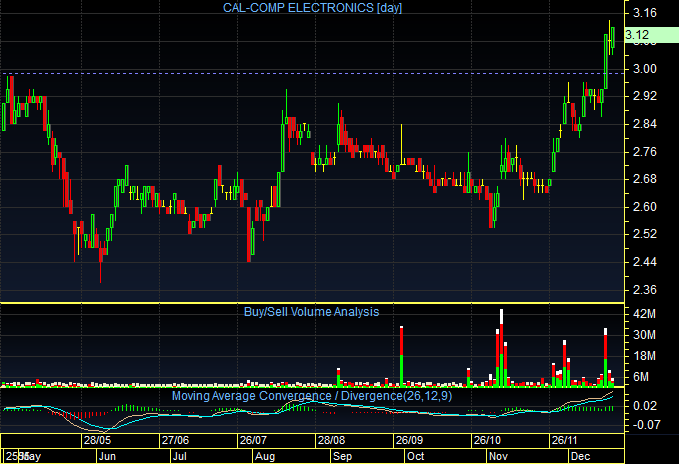
Task: Select the Jun month label
Action: pos(107,456)
